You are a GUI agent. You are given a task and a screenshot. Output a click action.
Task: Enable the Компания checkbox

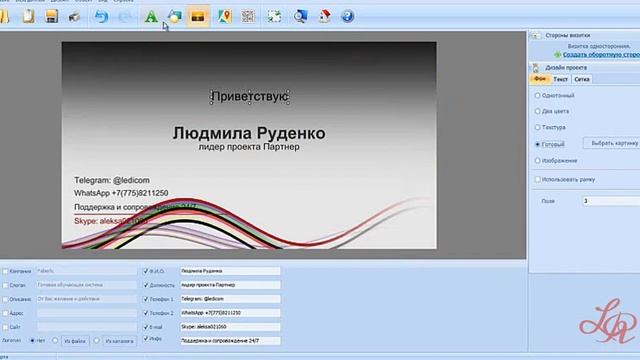[5, 271]
